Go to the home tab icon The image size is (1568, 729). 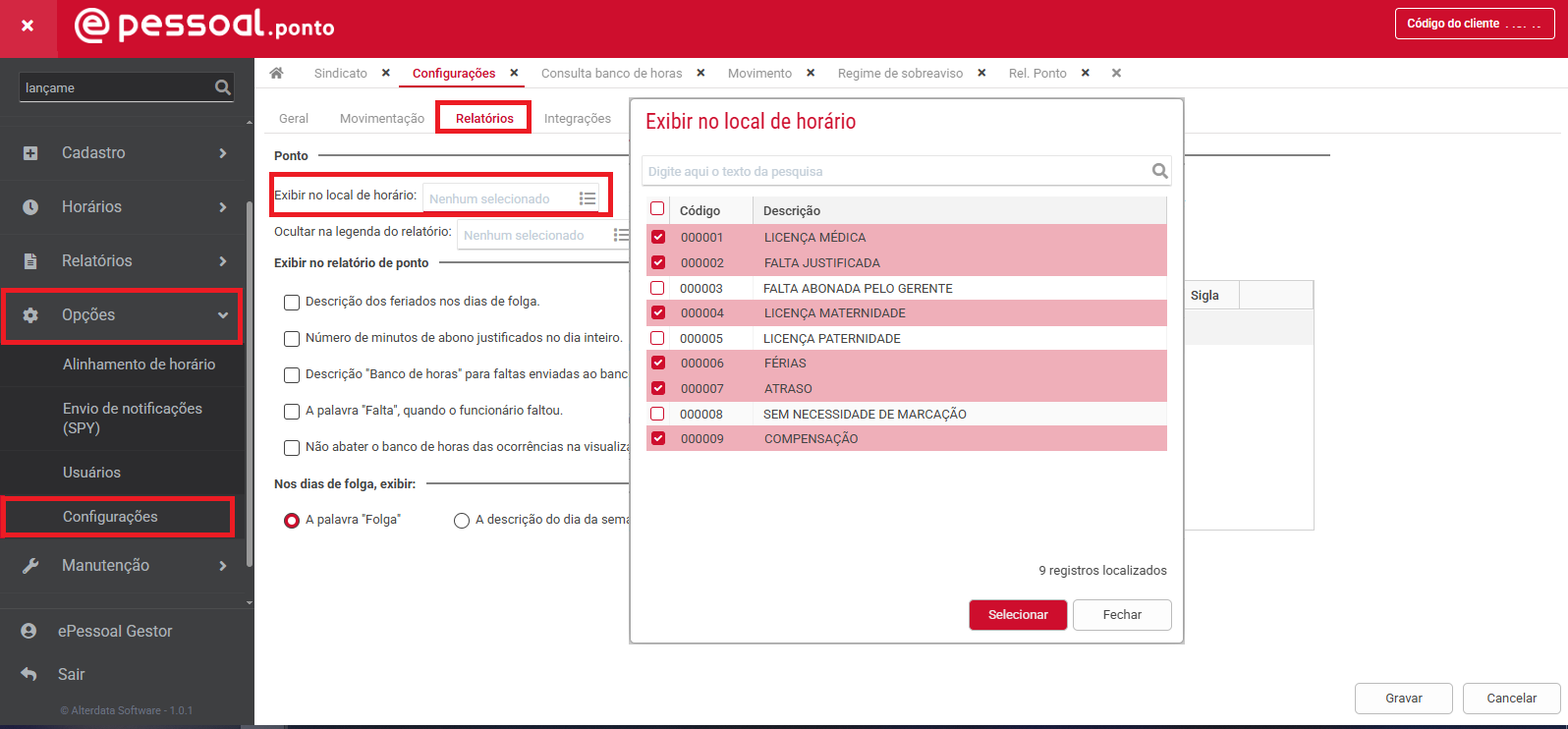tap(277, 73)
